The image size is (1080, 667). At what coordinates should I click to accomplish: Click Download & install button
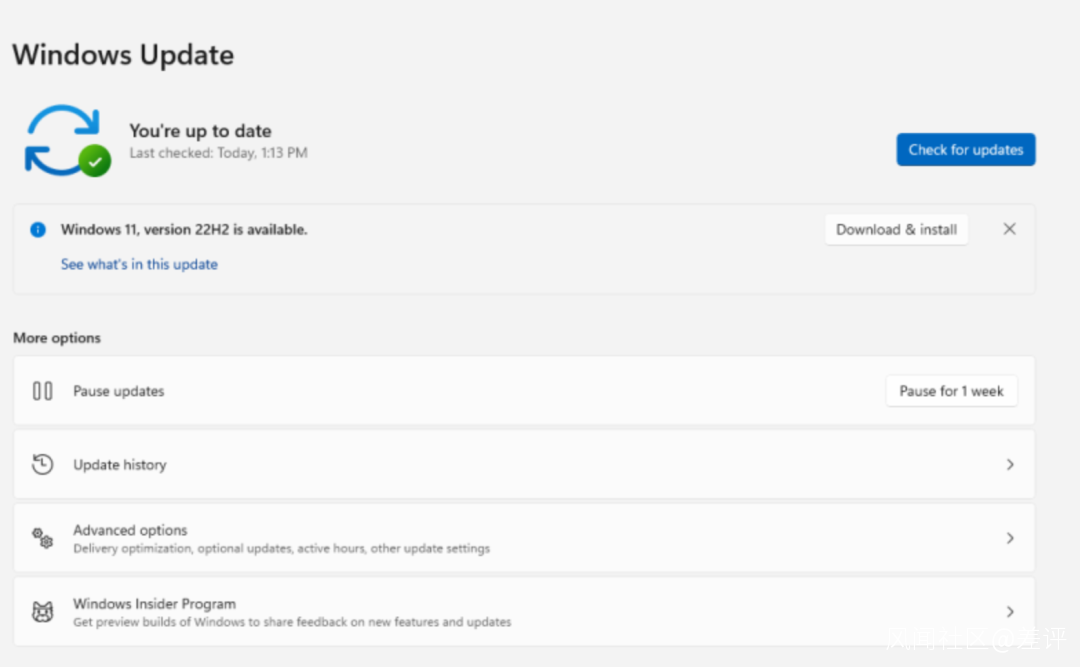pyautogui.click(x=896, y=229)
